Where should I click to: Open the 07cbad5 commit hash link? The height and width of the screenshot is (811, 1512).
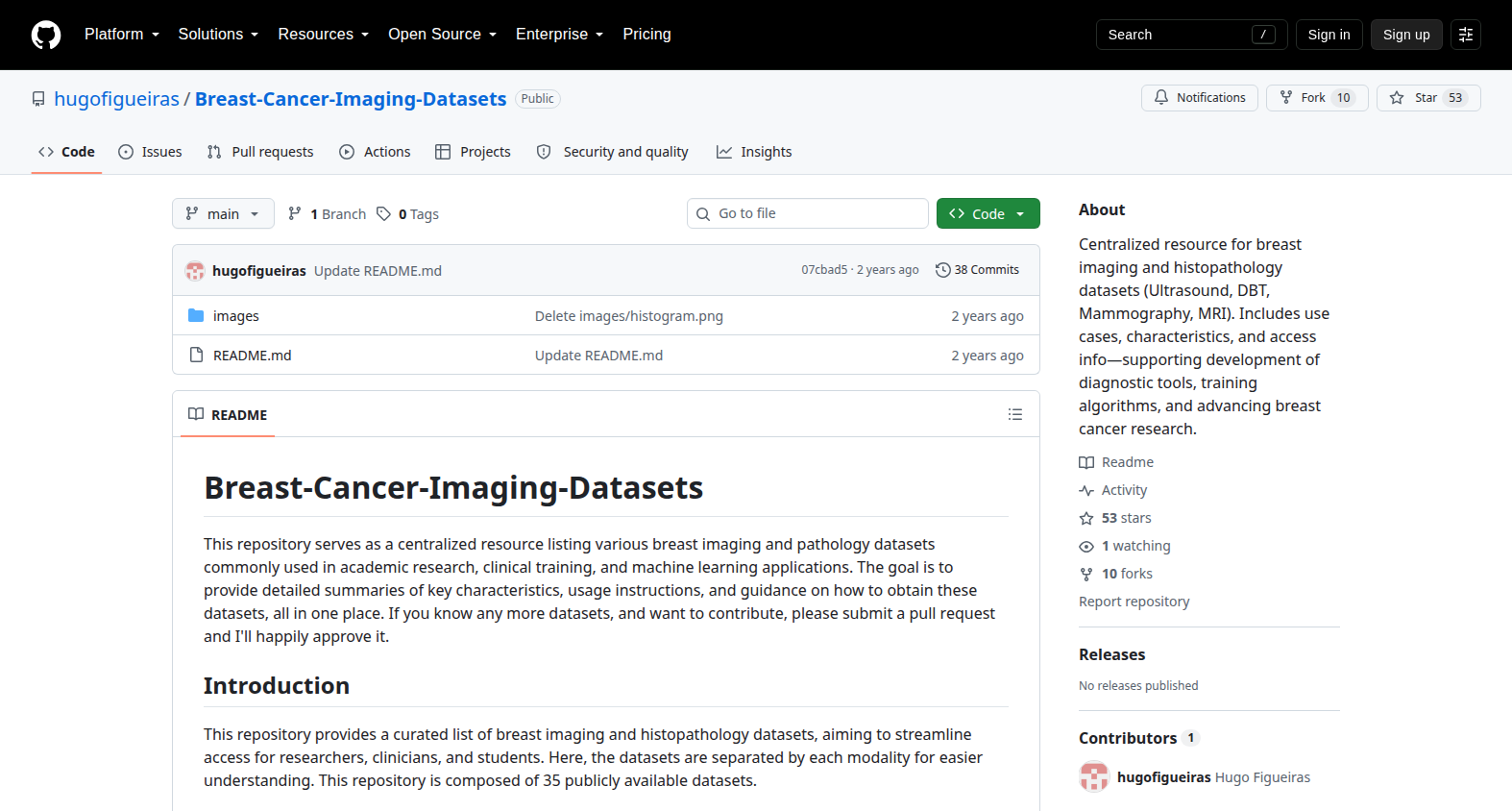(824, 270)
